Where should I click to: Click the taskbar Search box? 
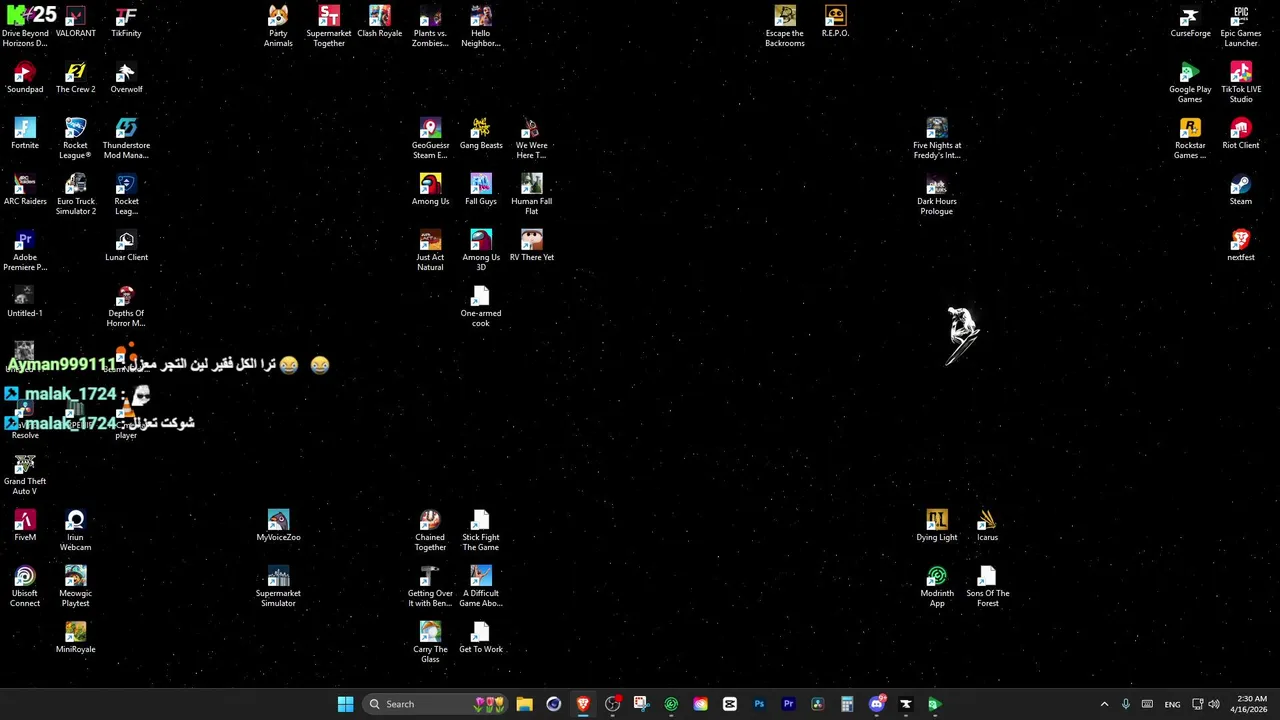(x=437, y=704)
